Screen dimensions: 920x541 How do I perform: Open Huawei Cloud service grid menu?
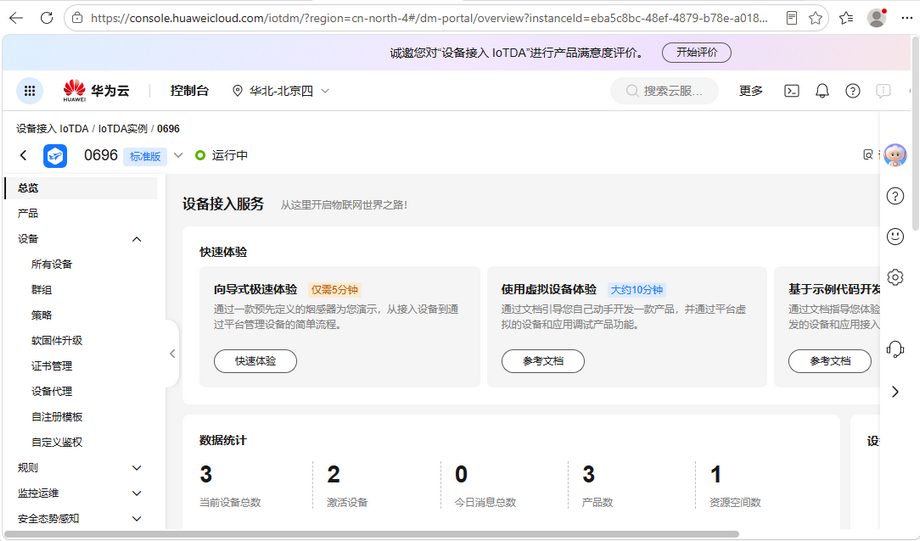pos(29,90)
